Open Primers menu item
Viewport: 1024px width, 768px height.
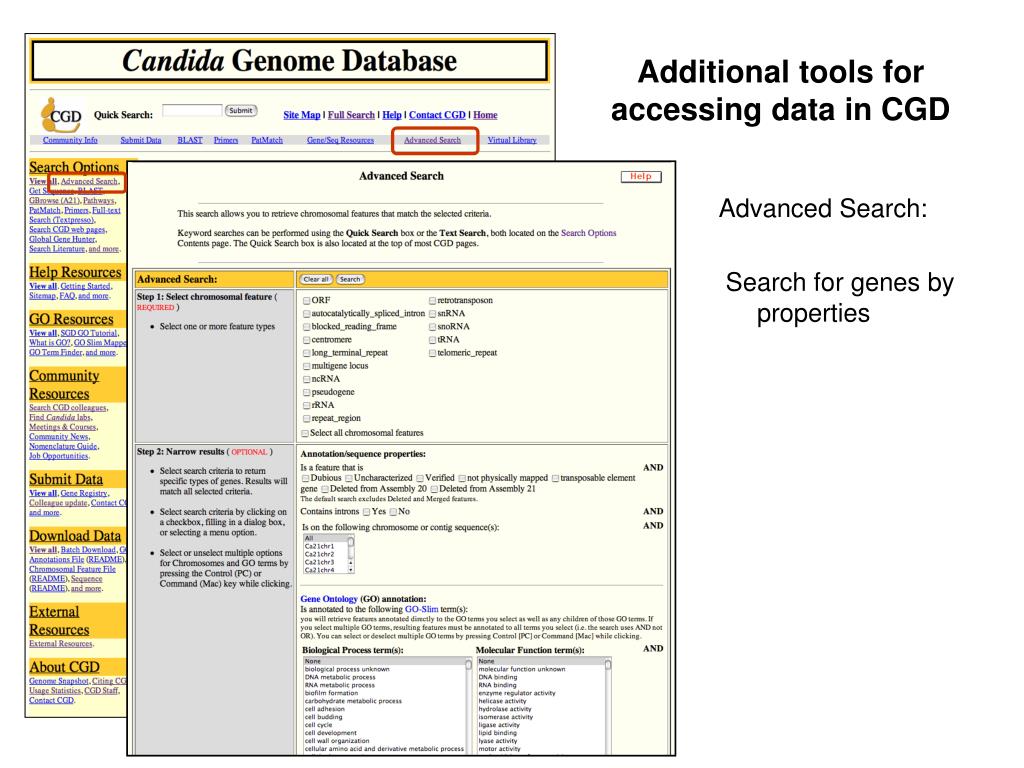click(x=226, y=140)
